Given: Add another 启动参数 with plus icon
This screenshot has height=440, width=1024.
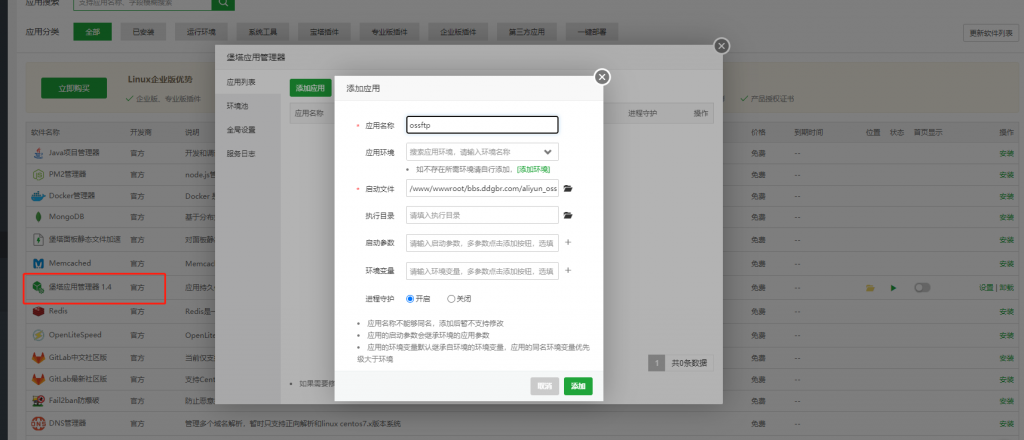Looking at the screenshot, I should 568,243.
